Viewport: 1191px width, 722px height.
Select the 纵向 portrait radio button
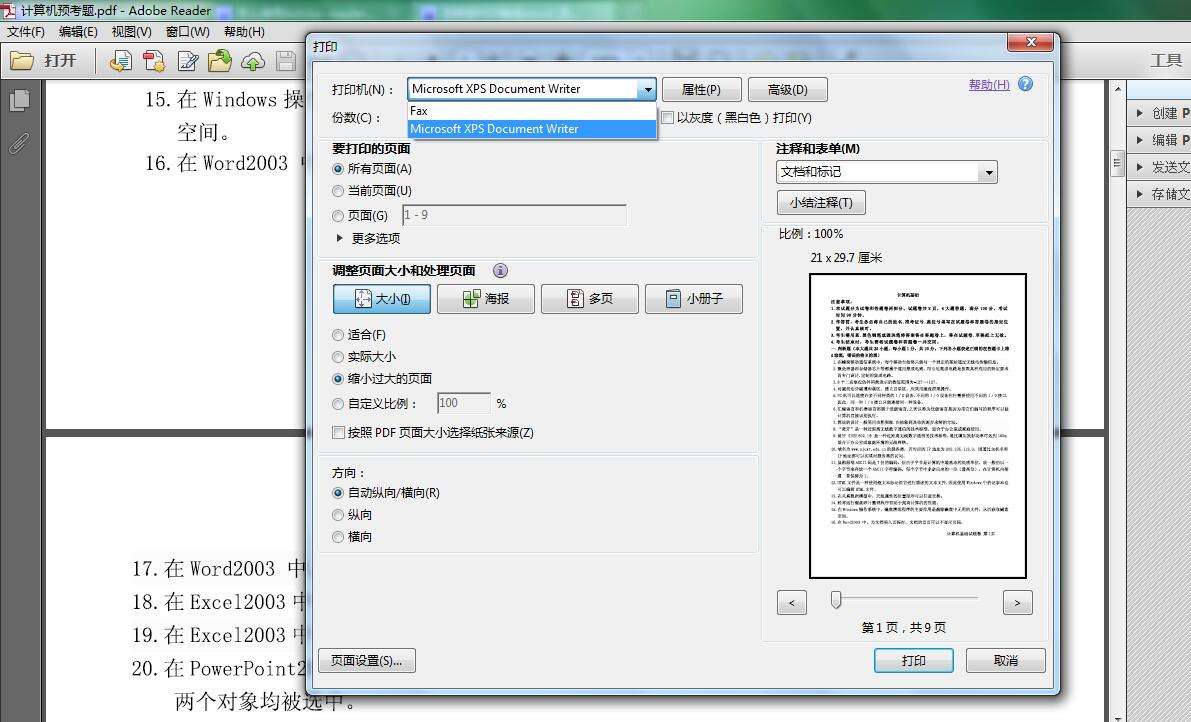click(x=338, y=515)
